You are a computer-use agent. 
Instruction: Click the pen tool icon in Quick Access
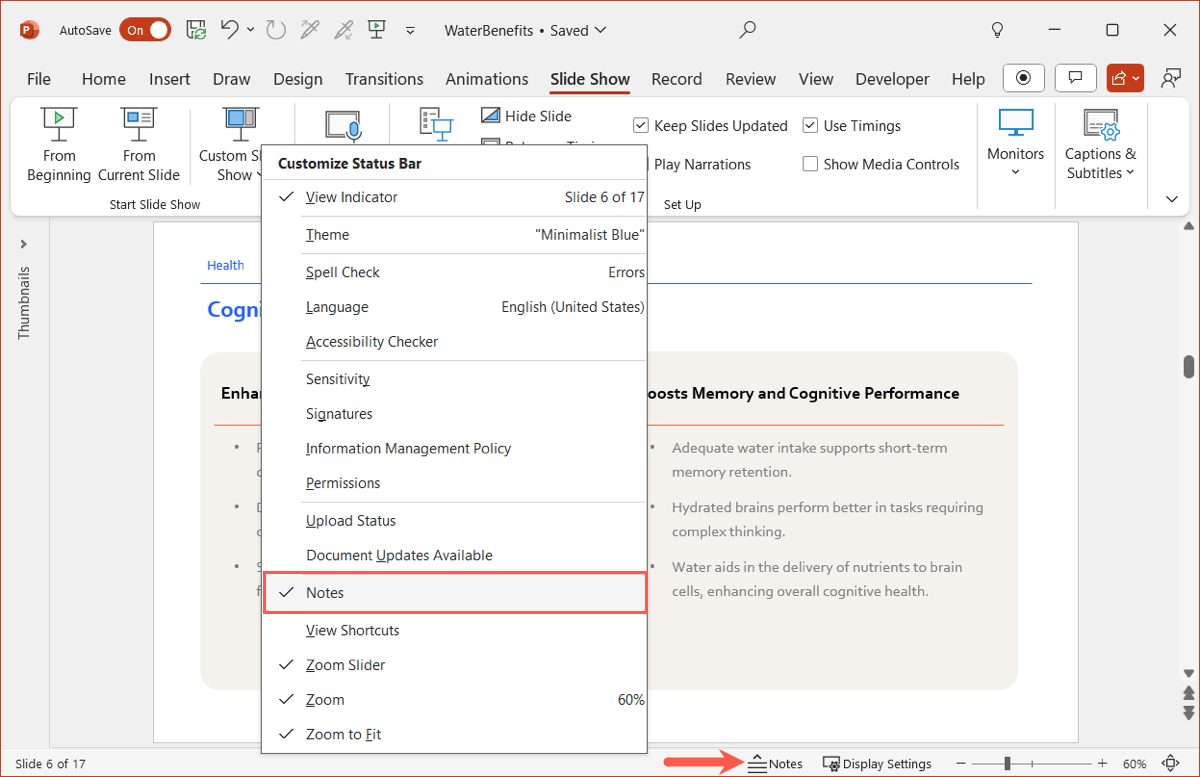[309, 30]
